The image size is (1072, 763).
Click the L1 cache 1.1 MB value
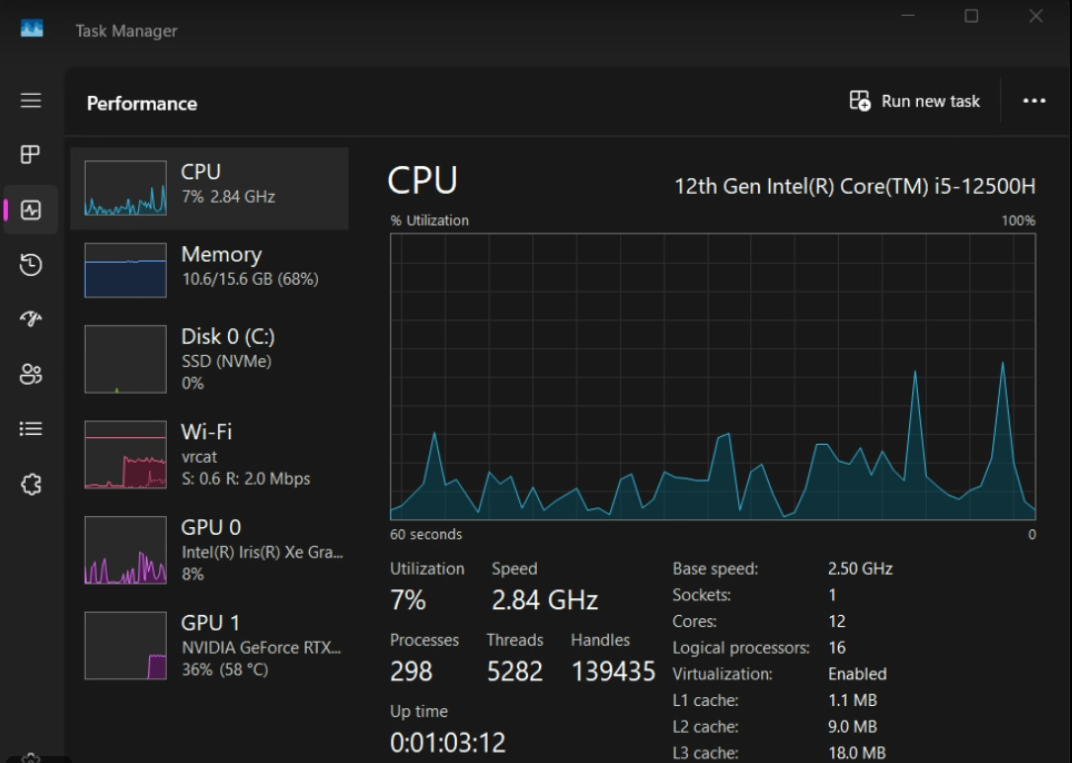click(852, 700)
